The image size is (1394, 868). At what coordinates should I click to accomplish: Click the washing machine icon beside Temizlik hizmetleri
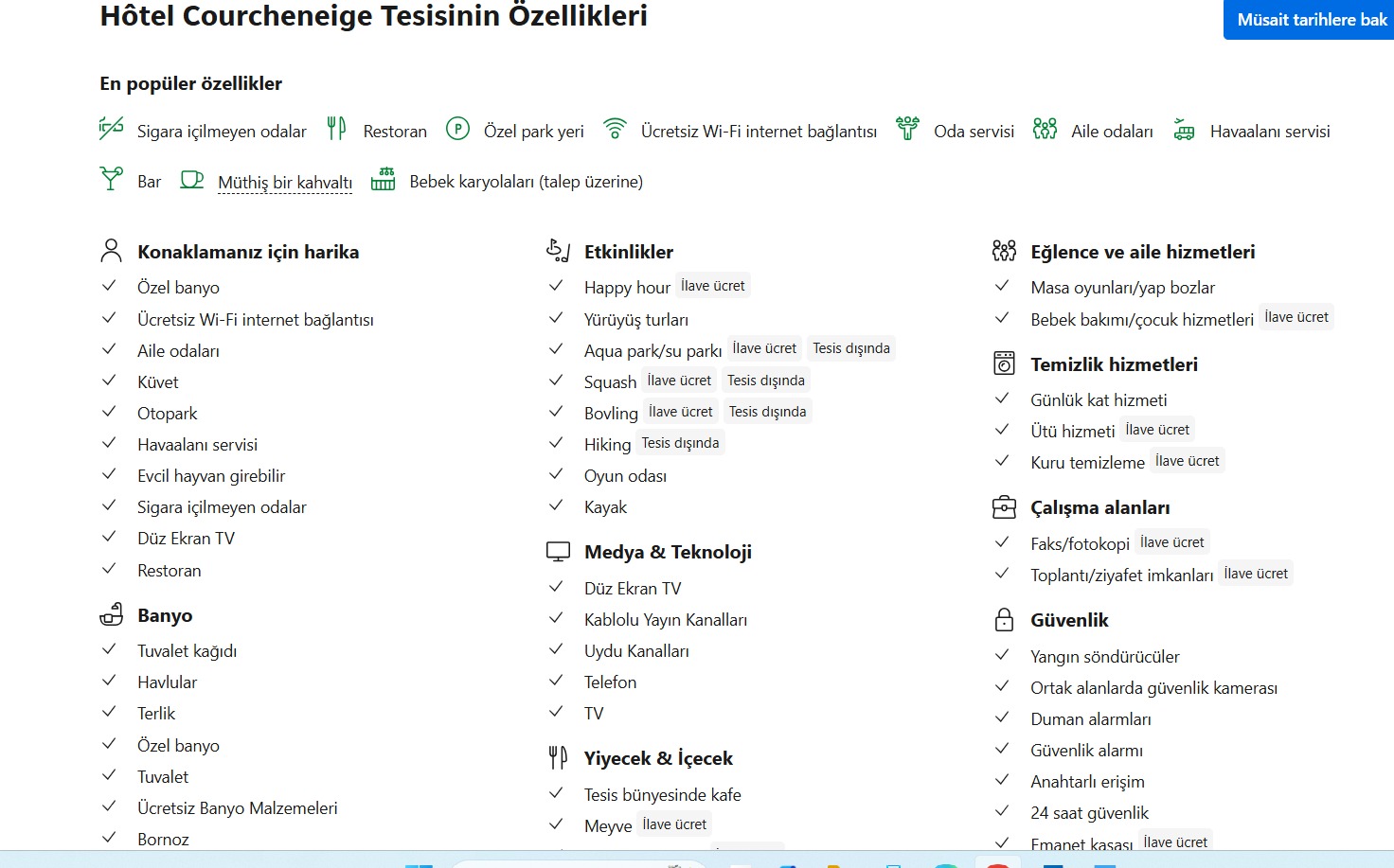pos(1004,363)
